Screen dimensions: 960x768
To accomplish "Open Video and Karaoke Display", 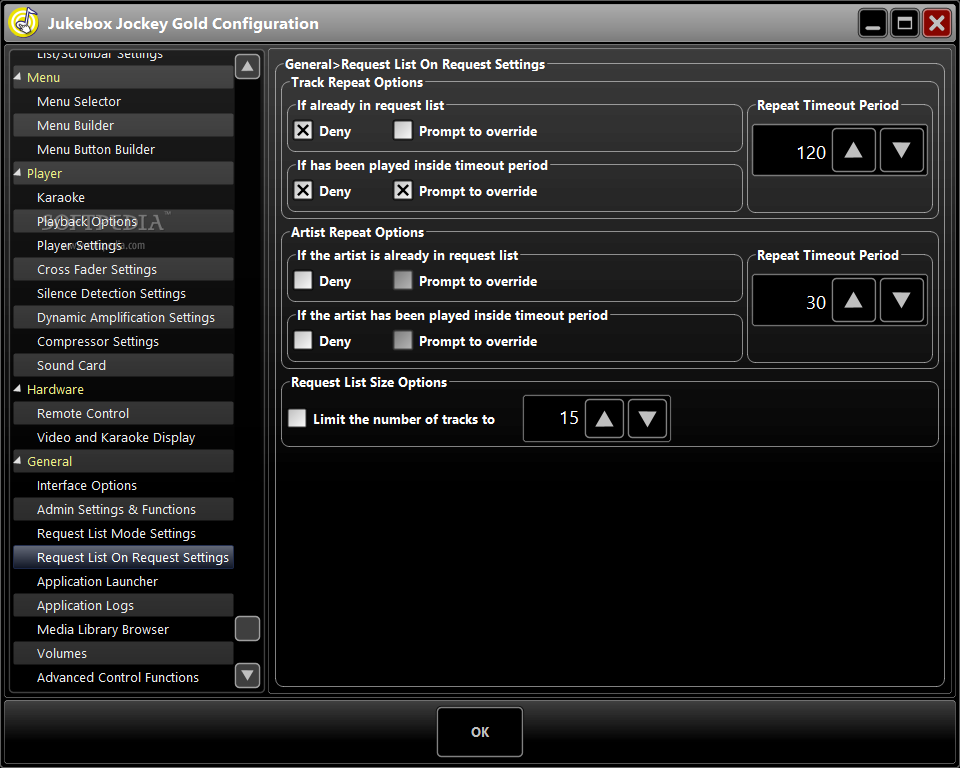I will pos(123,437).
